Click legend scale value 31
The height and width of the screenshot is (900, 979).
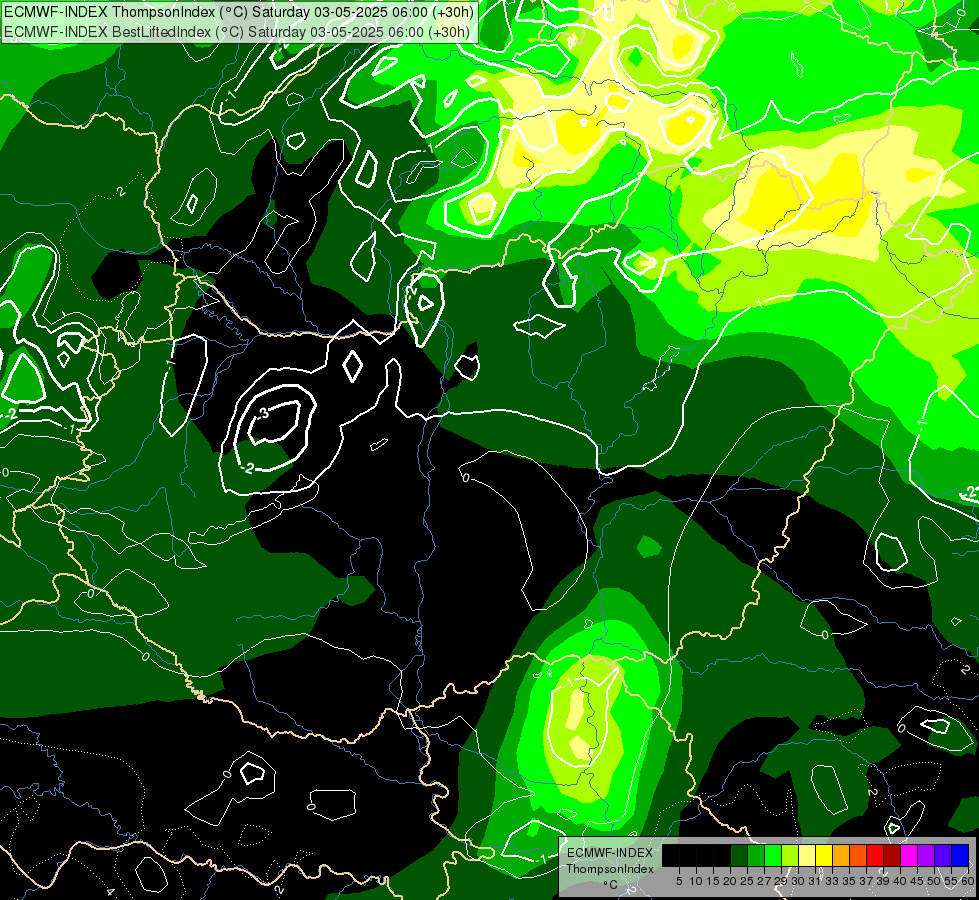[x=815, y=881]
